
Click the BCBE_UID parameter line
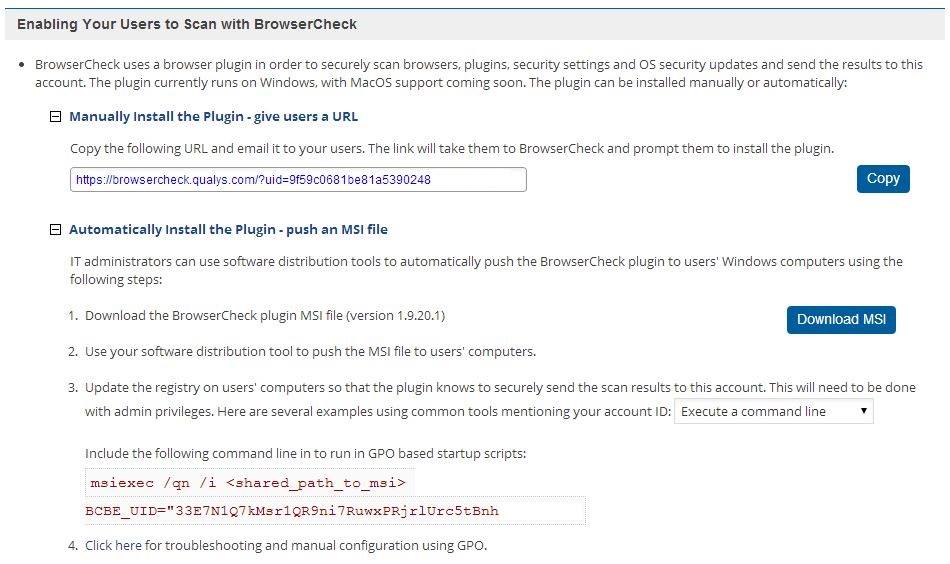[x=292, y=511]
